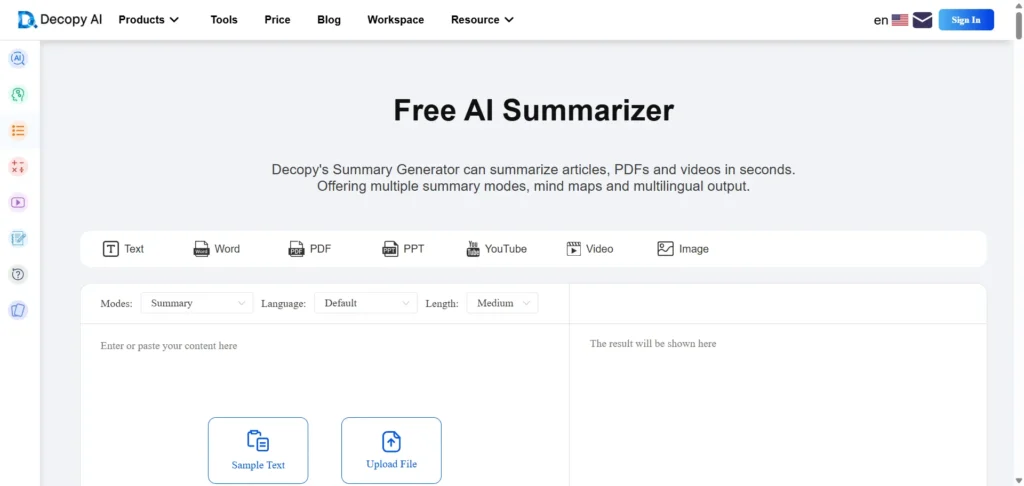Click the PDF file icon
The image size is (1024, 486).
(x=296, y=249)
